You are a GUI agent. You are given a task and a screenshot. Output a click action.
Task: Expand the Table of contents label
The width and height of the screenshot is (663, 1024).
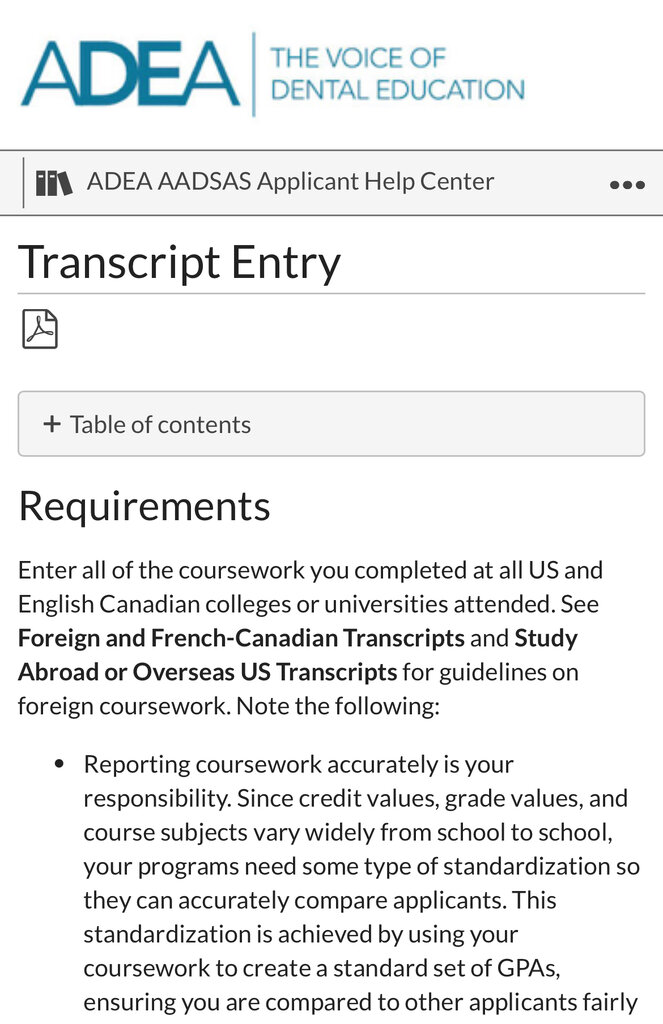click(160, 424)
